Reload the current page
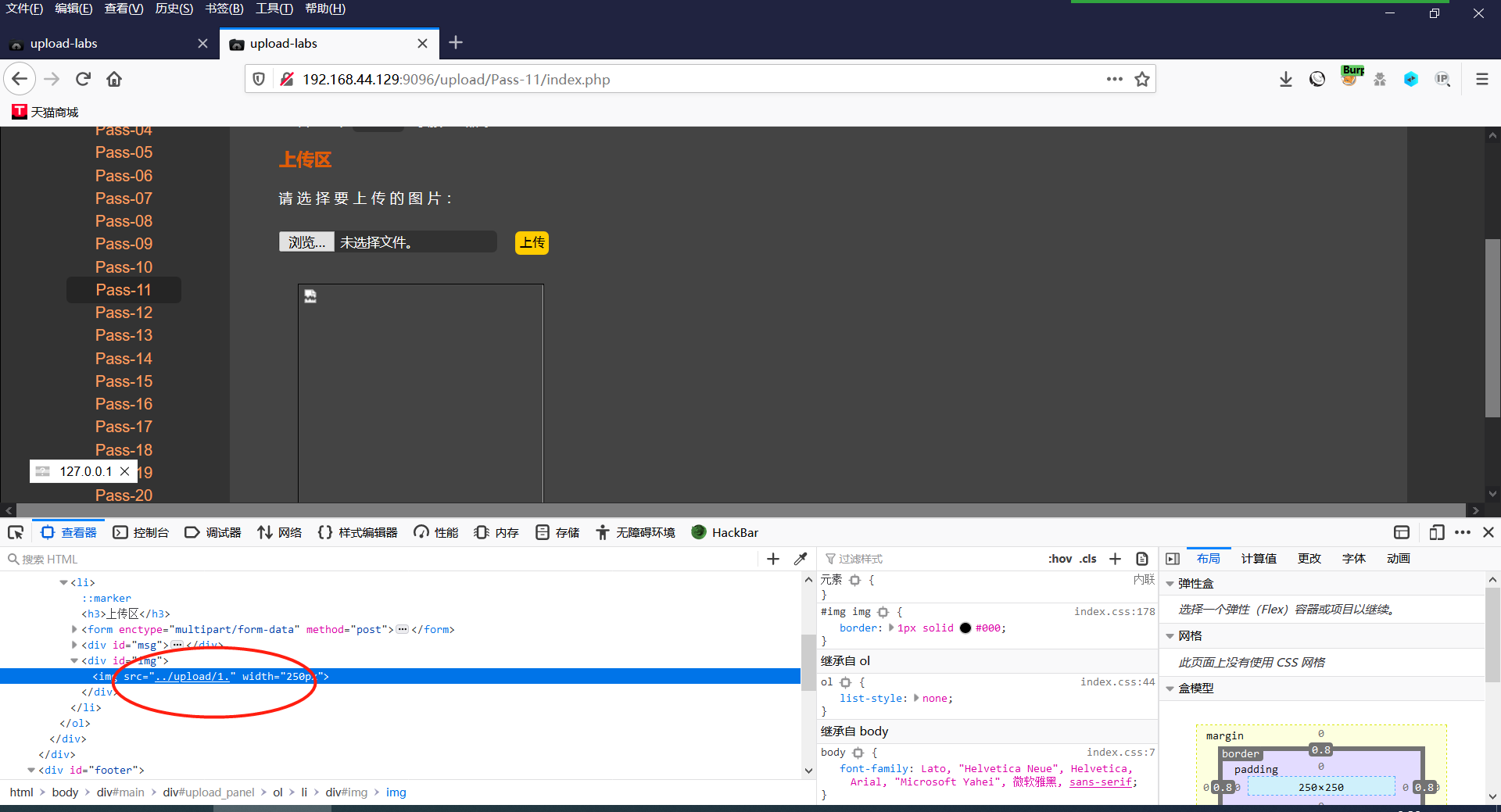Image resolution: width=1501 pixels, height=812 pixels. click(x=83, y=79)
